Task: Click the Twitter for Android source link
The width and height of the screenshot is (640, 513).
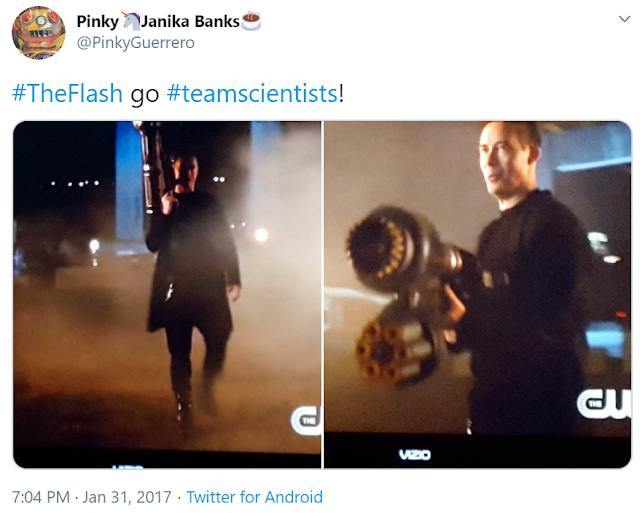Action: pos(255,497)
